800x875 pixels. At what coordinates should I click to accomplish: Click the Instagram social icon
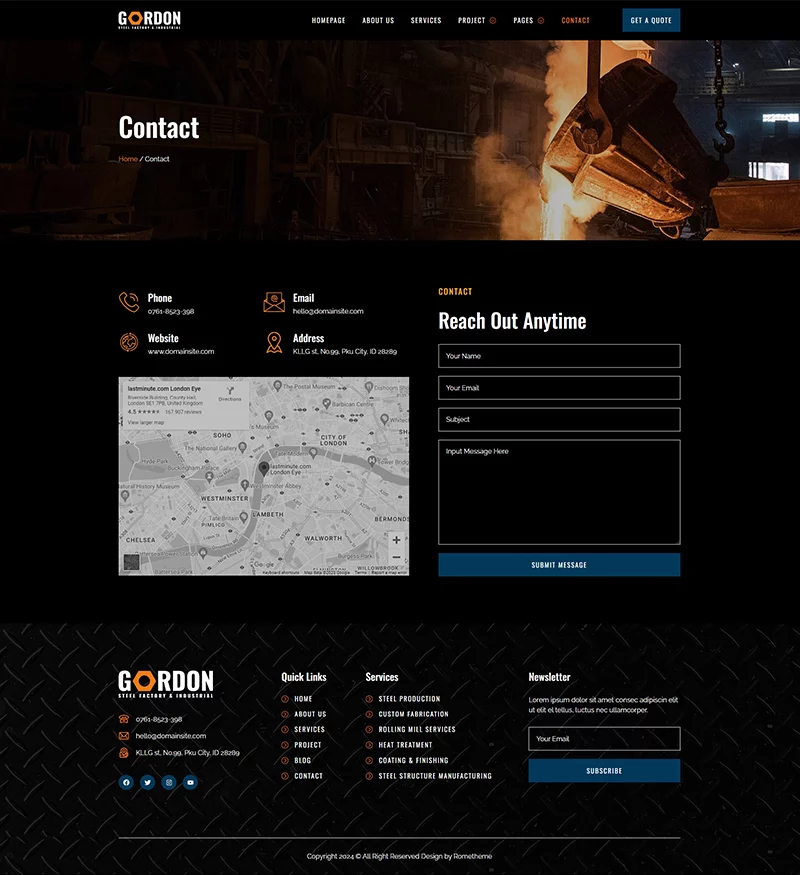point(169,782)
